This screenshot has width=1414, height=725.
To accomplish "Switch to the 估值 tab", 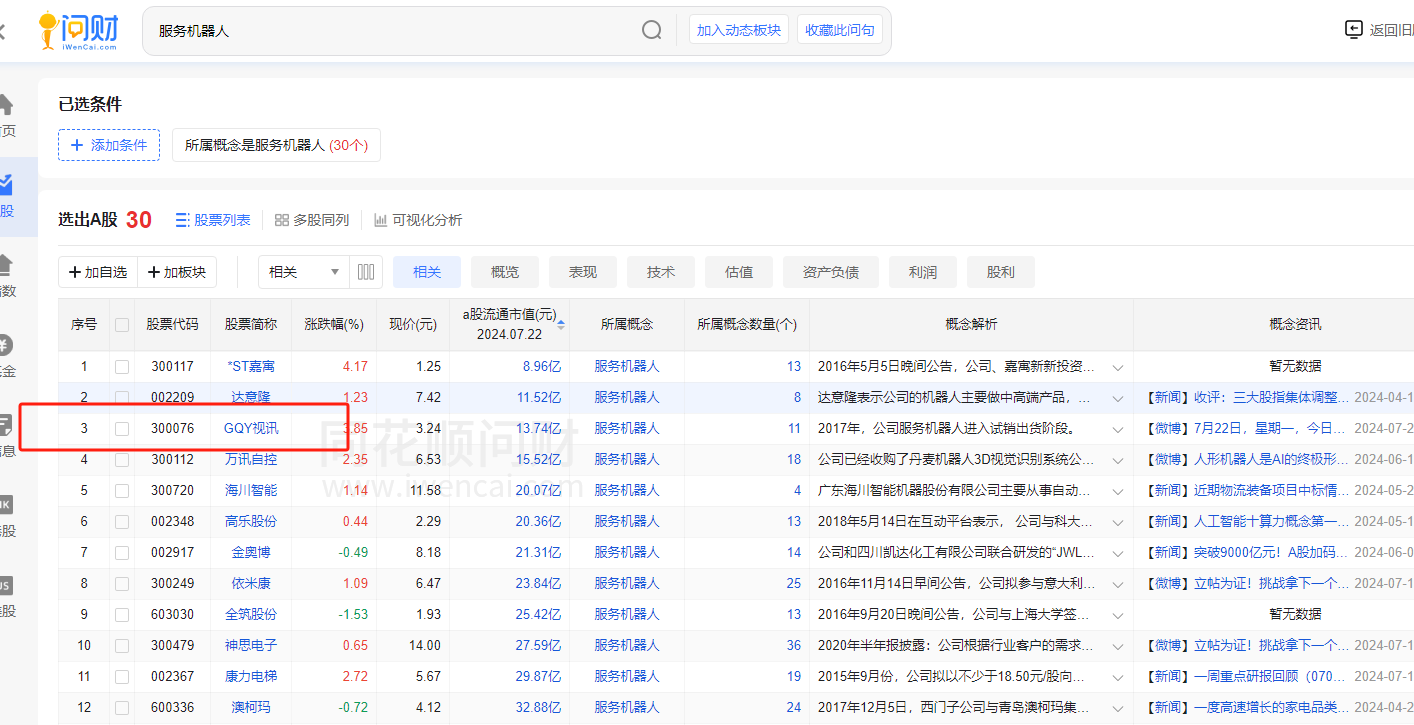I will [739, 272].
